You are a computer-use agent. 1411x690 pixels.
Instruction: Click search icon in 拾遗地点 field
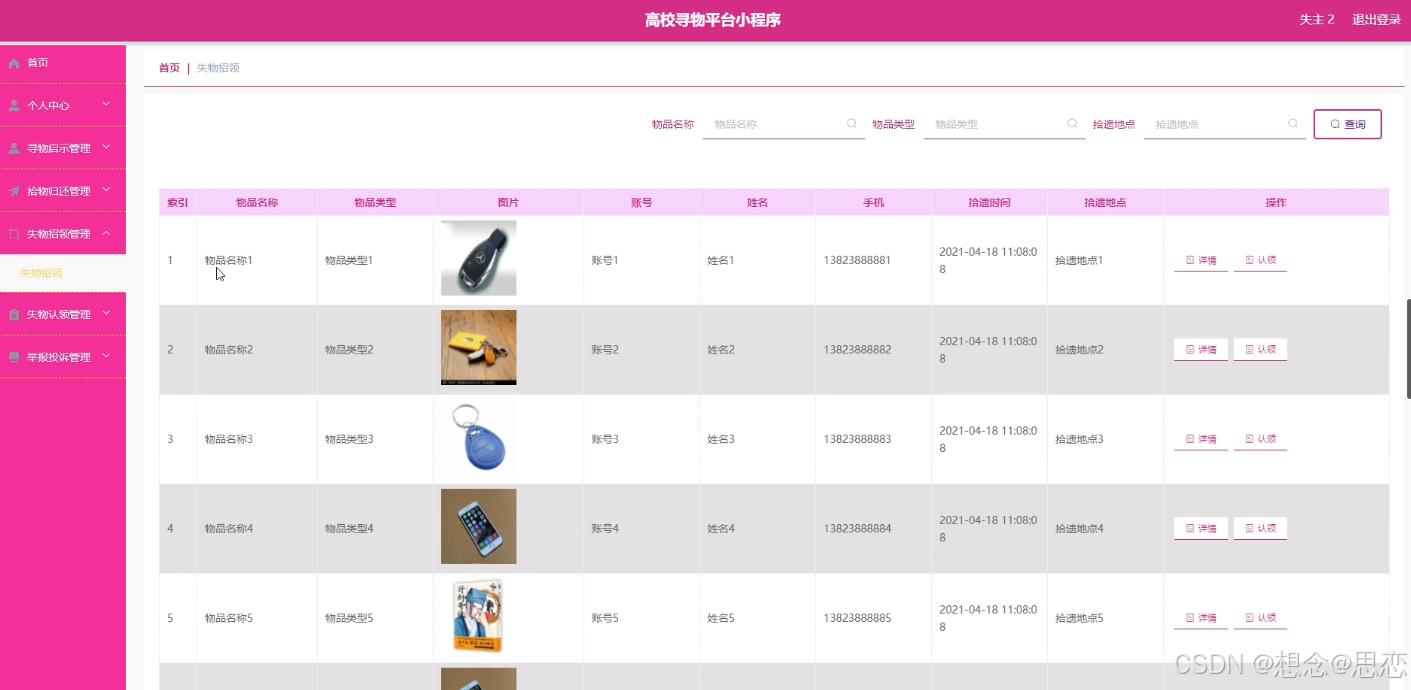point(1293,124)
